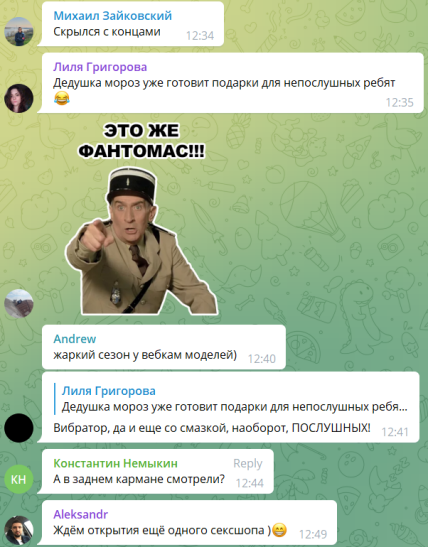This screenshot has height=547, width=428.
Task: Click the Константин Немыкин sender name
Action: tap(115, 463)
